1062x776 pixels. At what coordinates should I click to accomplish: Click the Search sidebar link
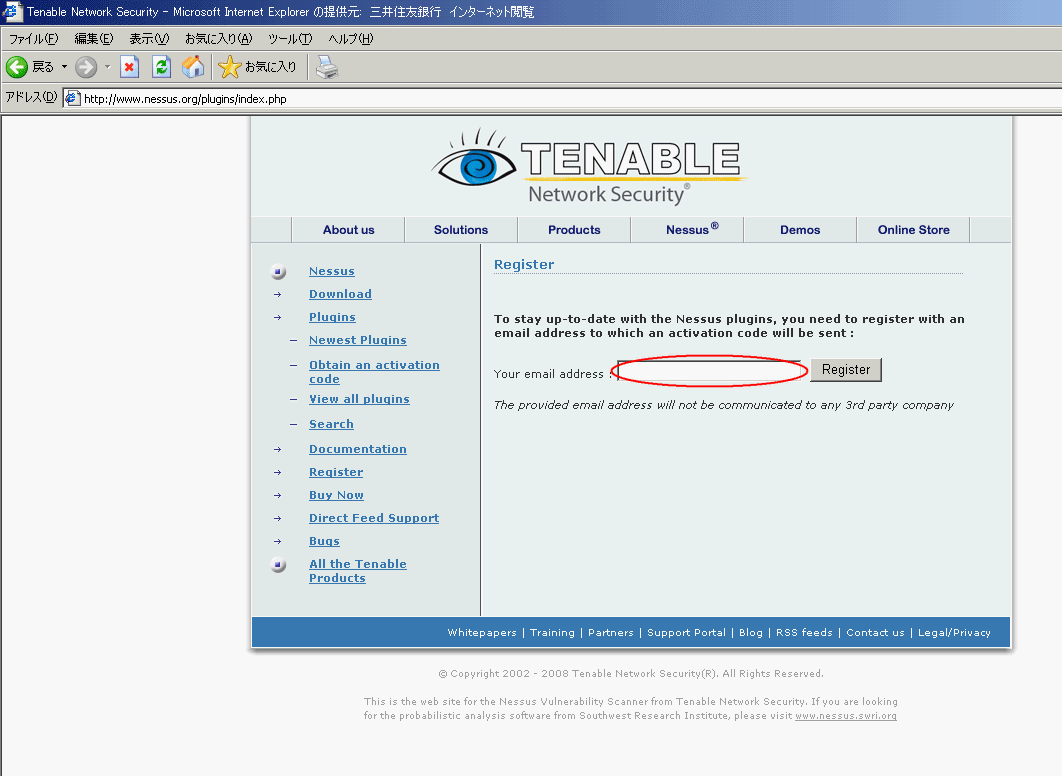[x=331, y=424]
